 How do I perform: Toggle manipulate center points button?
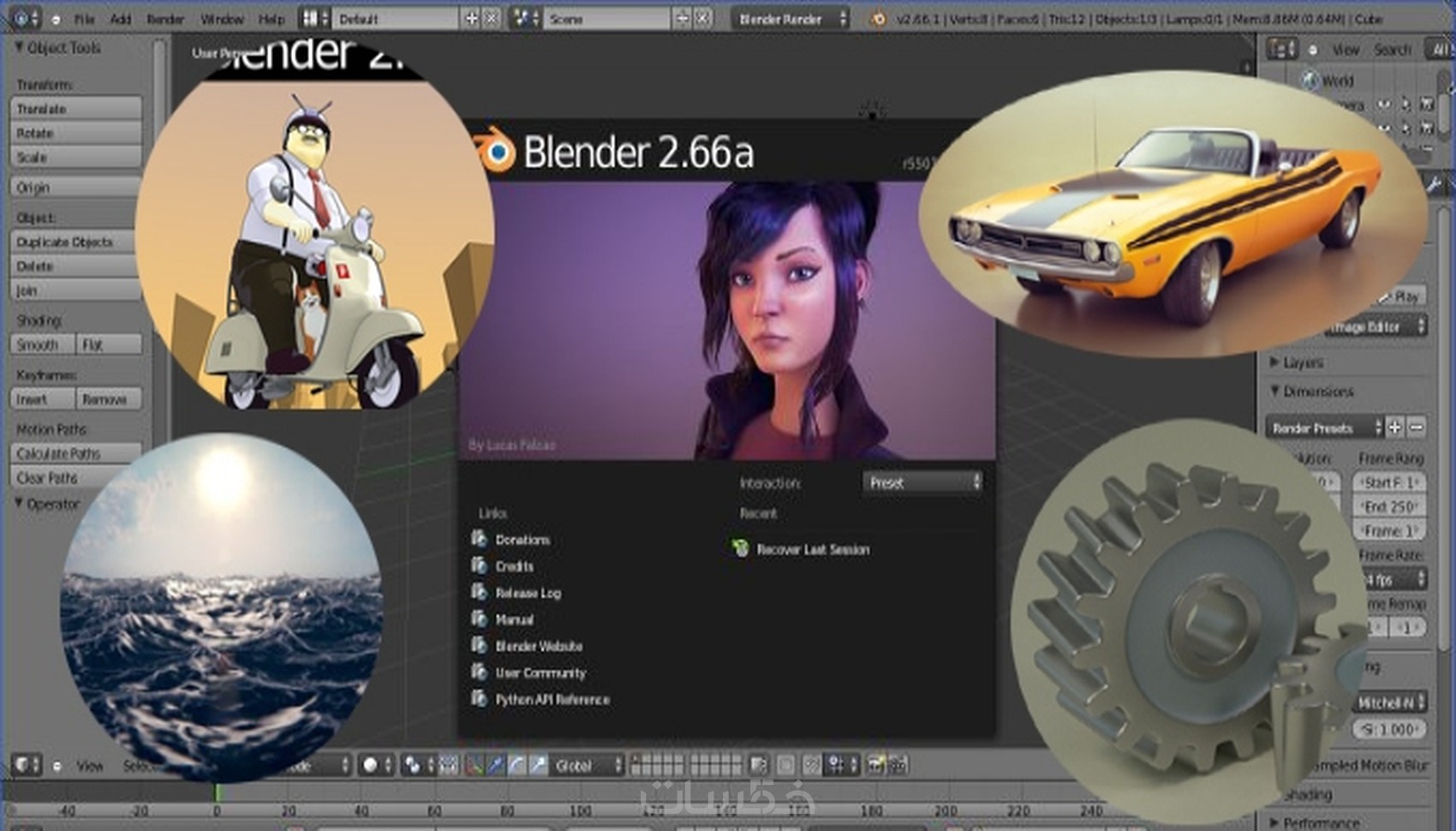coord(449,764)
